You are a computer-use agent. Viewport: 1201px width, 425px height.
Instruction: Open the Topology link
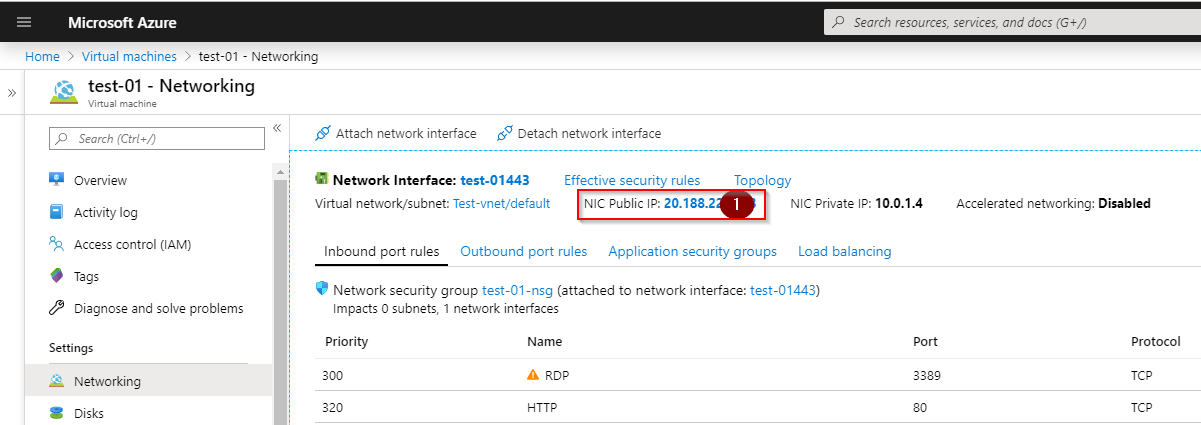pos(762,180)
